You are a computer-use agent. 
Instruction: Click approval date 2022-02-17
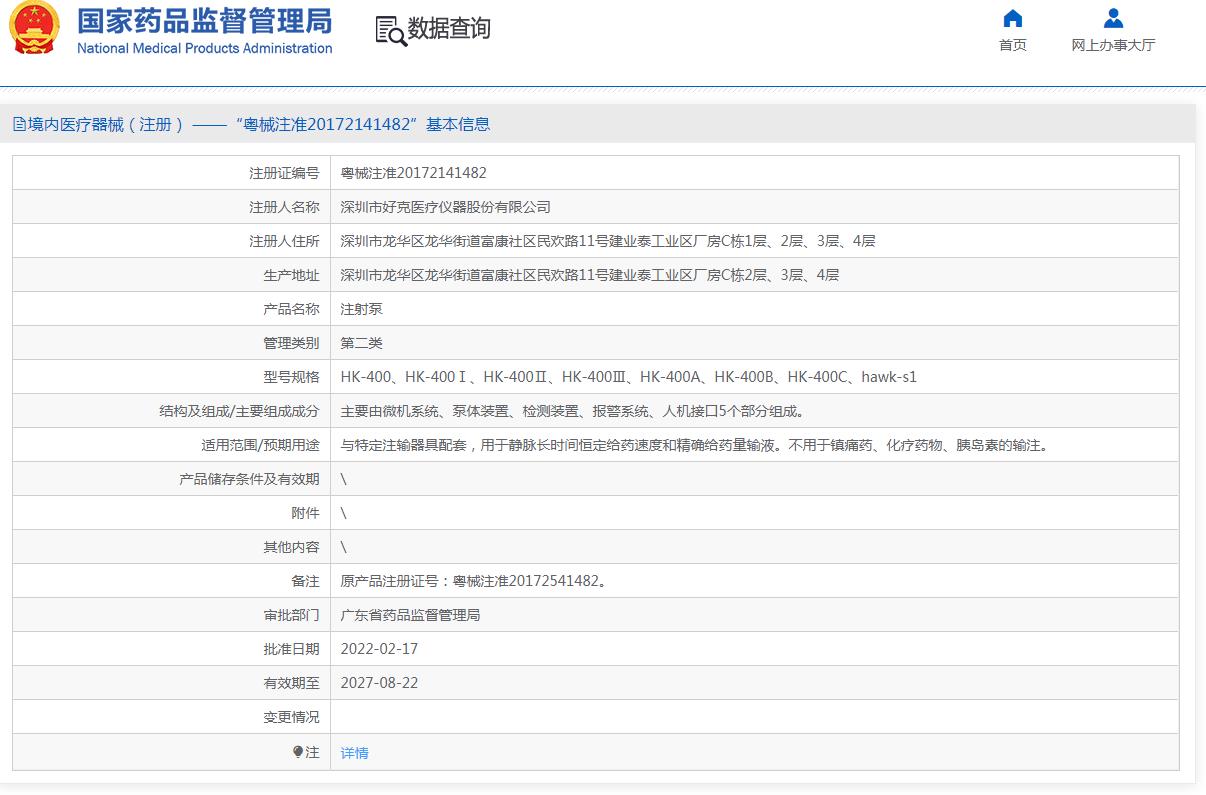click(x=379, y=649)
